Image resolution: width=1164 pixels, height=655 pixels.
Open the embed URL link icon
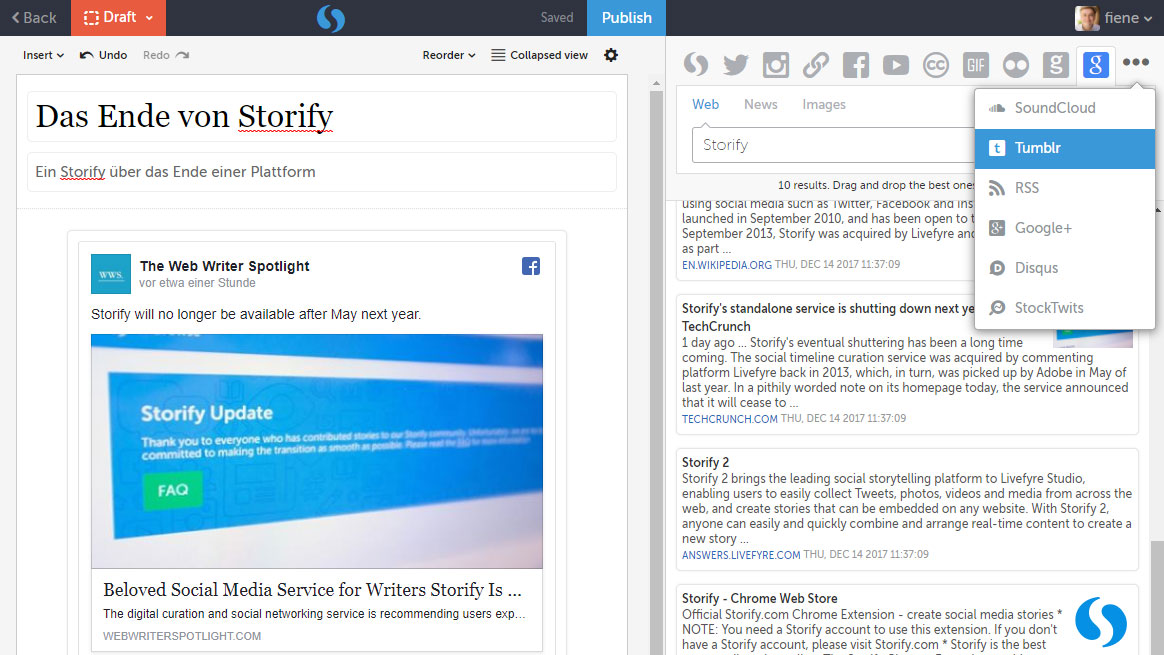click(816, 65)
